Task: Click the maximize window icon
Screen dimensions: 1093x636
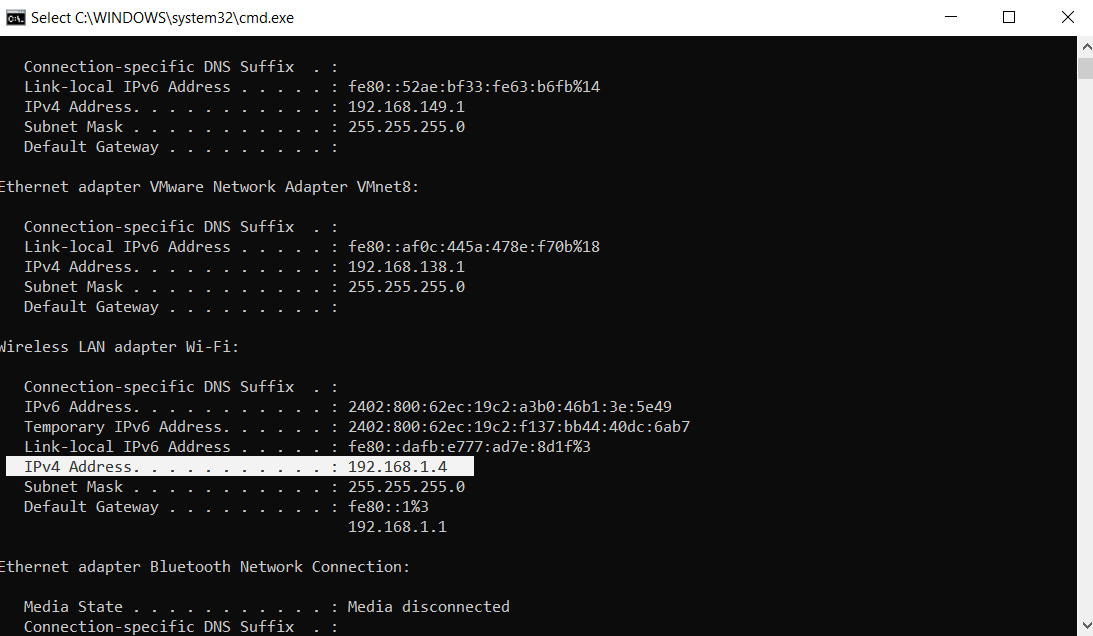Action: pyautogui.click(x=1009, y=17)
